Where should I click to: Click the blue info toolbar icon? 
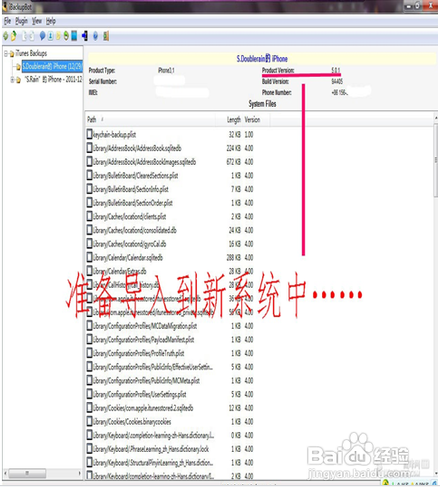tap(50, 36)
